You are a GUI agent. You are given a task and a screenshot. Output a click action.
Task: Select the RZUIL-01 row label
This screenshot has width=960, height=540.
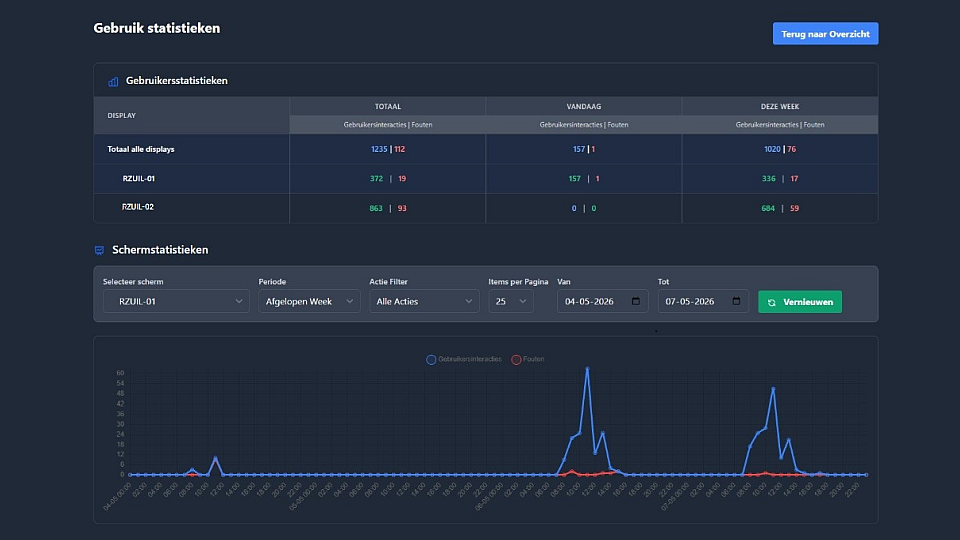138,179
